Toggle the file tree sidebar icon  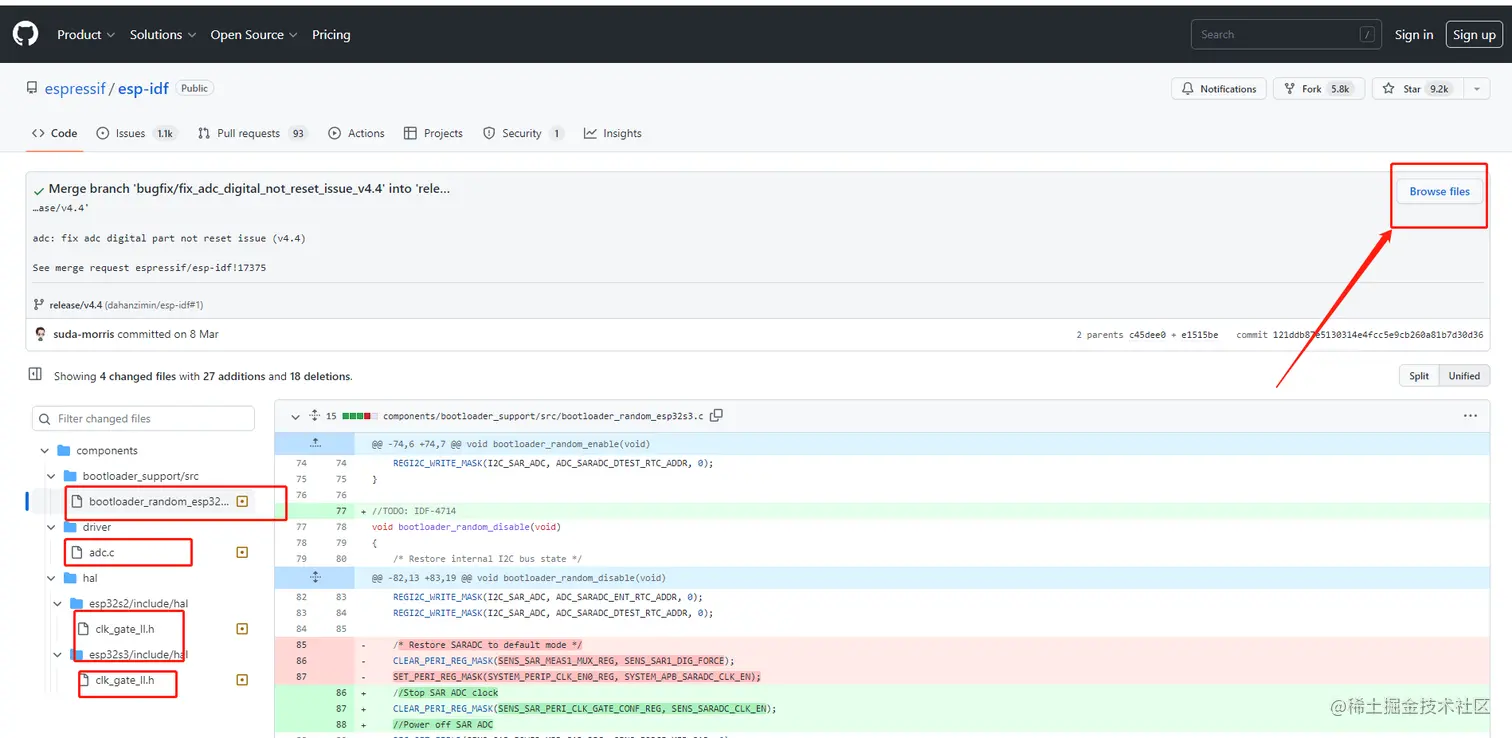[x=35, y=374]
